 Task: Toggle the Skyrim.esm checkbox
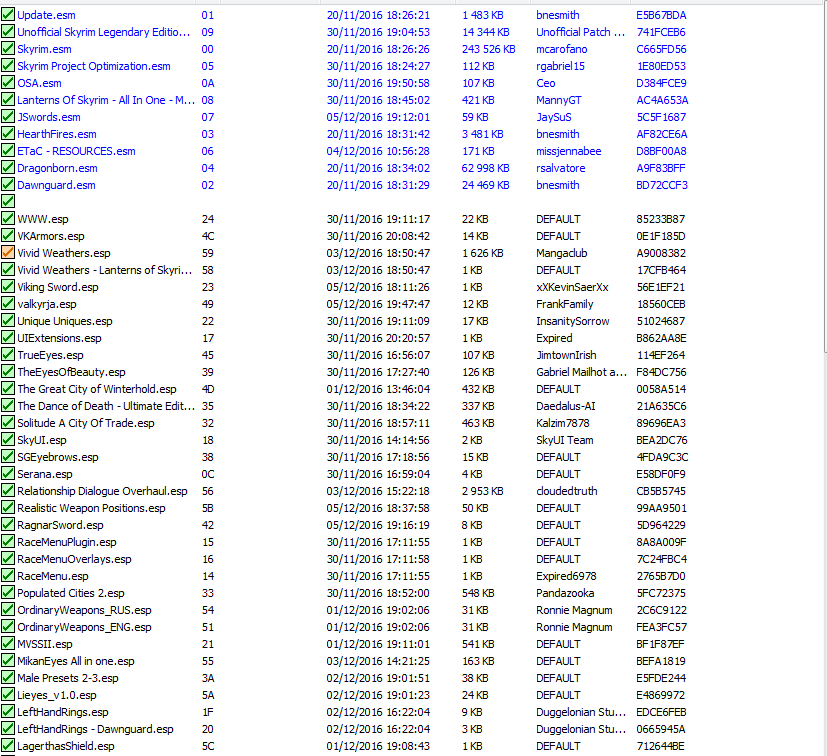pos(8,49)
